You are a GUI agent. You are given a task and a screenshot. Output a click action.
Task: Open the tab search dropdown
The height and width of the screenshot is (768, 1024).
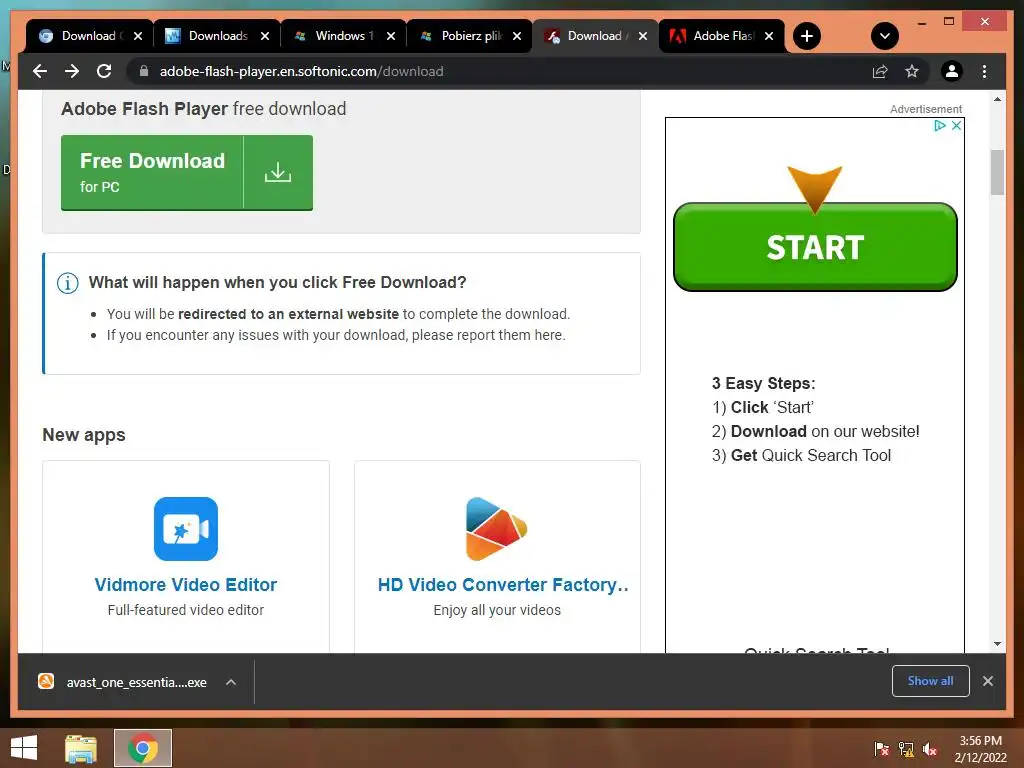(x=885, y=36)
